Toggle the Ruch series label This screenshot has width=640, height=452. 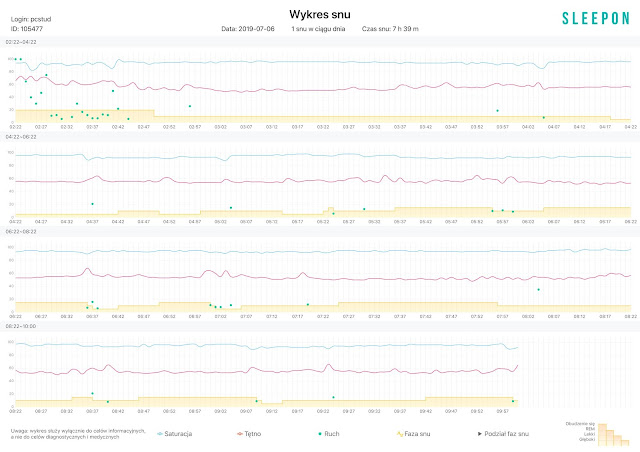[331, 434]
